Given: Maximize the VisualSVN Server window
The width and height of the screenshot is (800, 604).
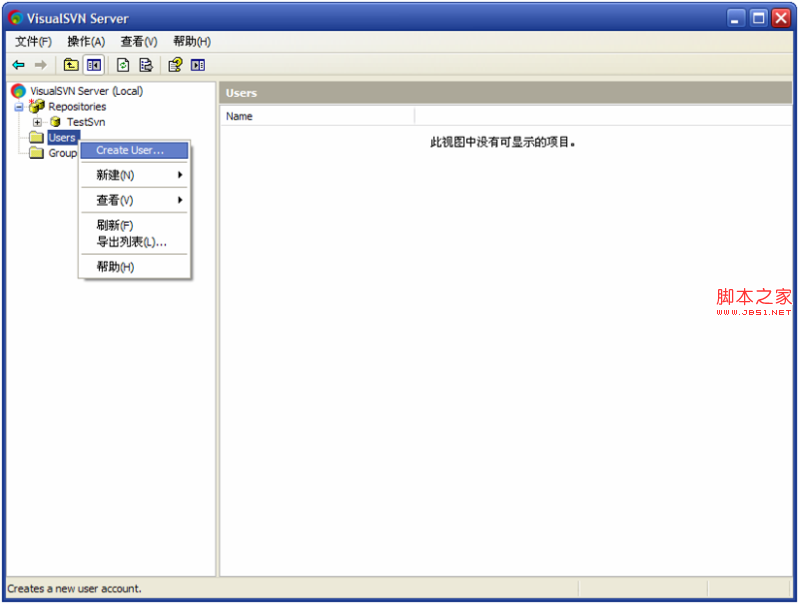Looking at the screenshot, I should [758, 18].
